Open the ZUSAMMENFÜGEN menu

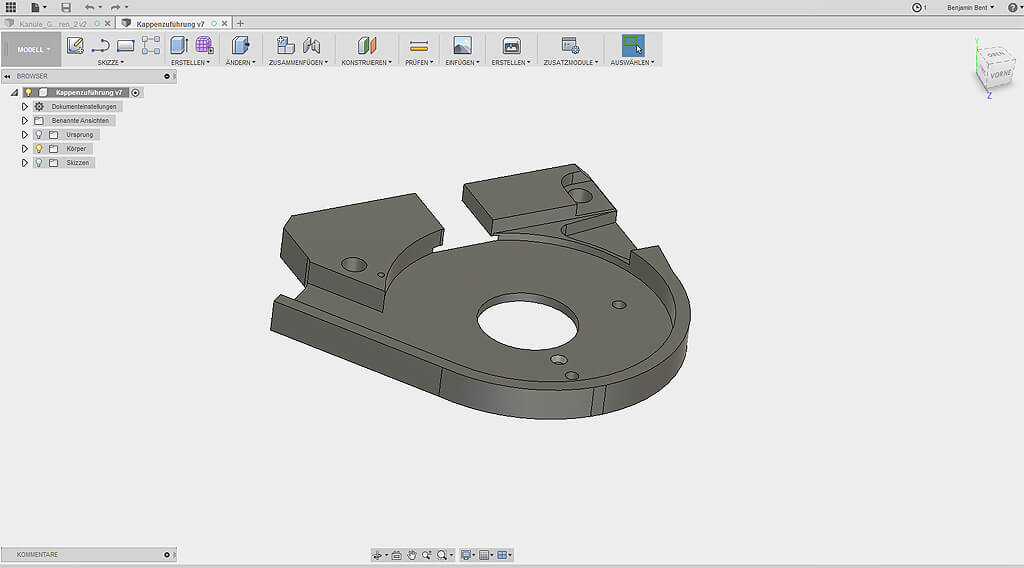point(298,62)
